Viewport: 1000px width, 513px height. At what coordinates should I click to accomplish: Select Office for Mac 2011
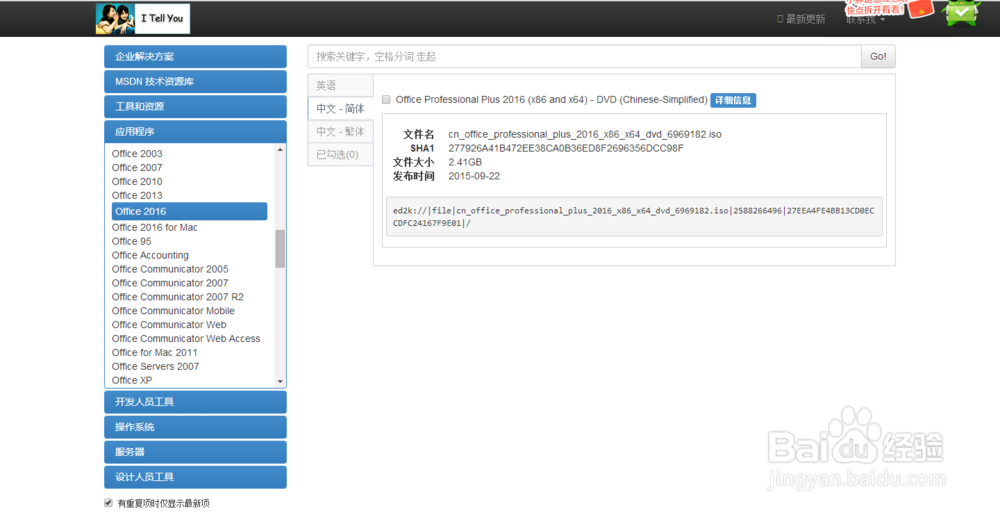click(x=154, y=353)
